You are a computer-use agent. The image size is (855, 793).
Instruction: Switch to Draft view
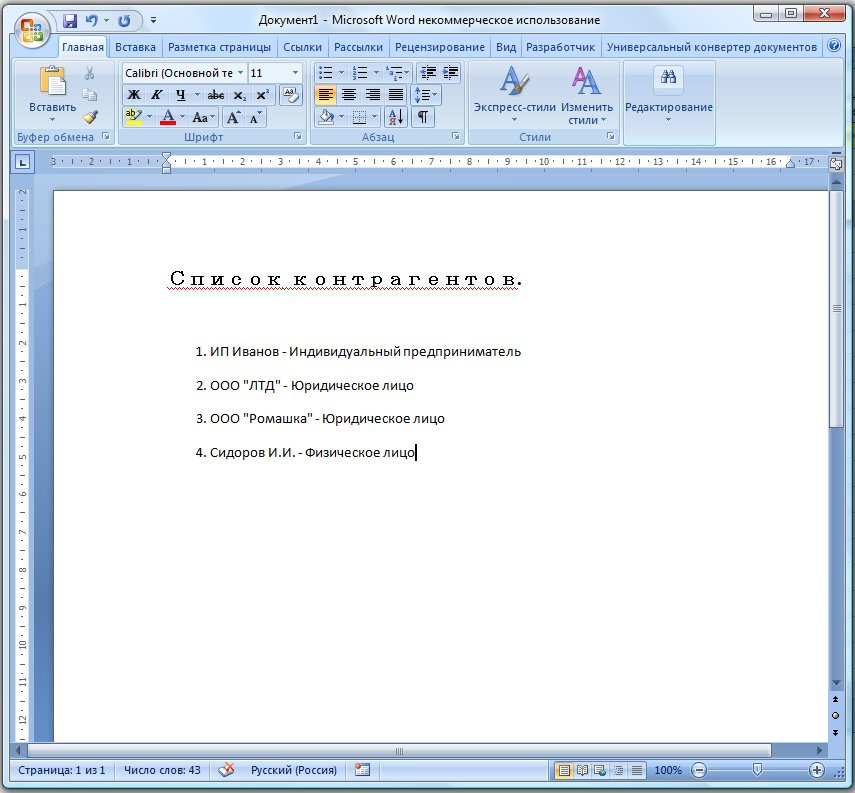point(636,770)
